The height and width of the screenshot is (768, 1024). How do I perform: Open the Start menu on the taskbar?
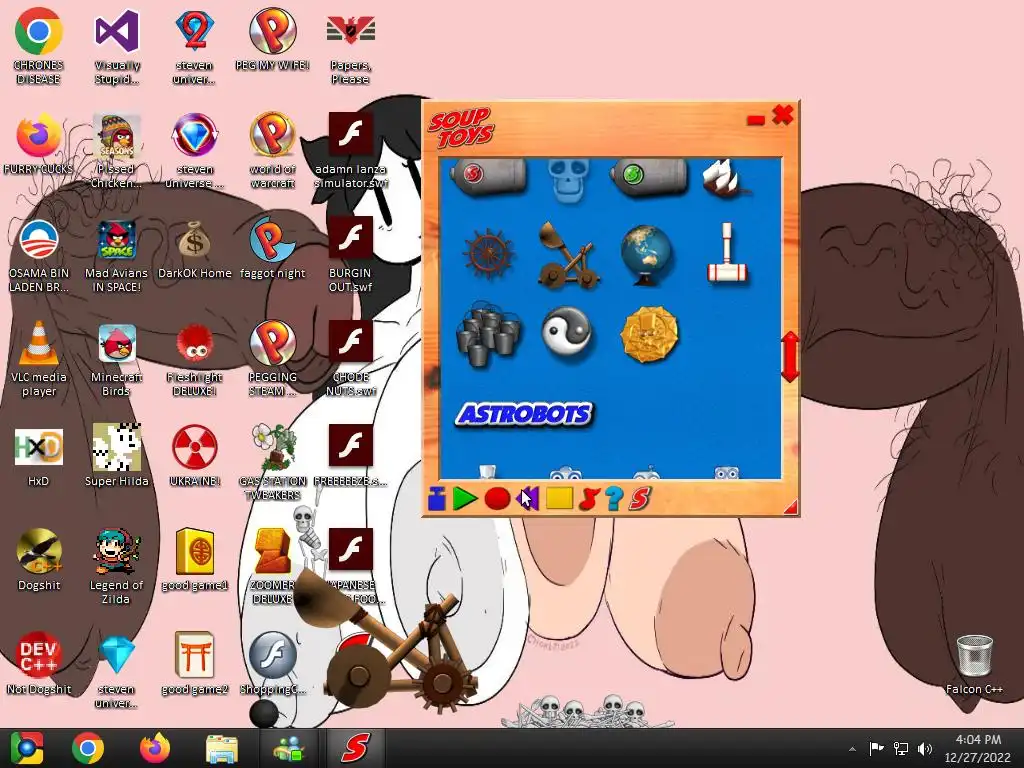click(x=27, y=748)
